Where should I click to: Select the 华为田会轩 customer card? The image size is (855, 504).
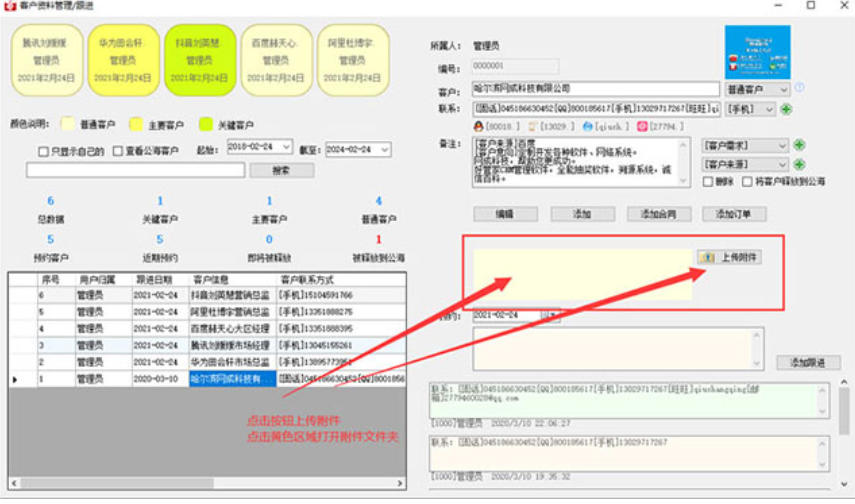pyautogui.click(x=123, y=60)
